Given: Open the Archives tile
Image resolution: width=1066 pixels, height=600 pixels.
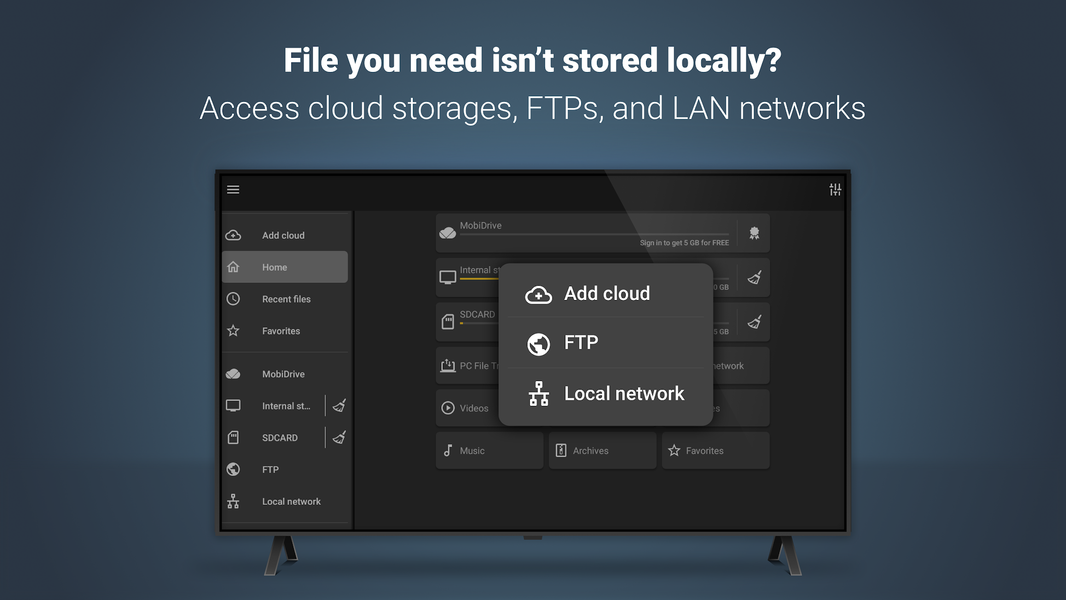Looking at the screenshot, I should 602,450.
